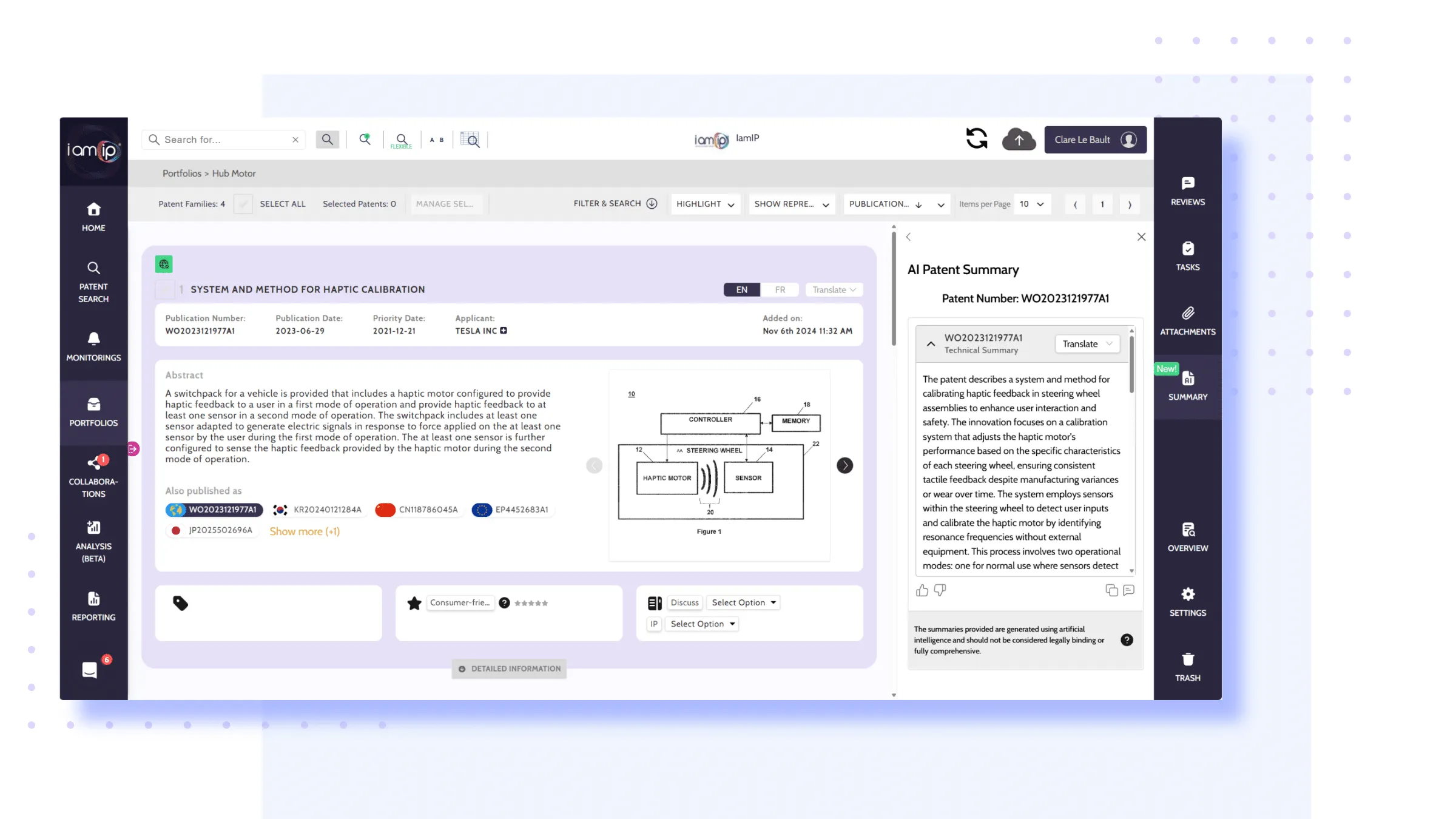Viewport: 1456px width, 819px height.
Task: Click the Detailed Information button
Action: [x=510, y=669]
